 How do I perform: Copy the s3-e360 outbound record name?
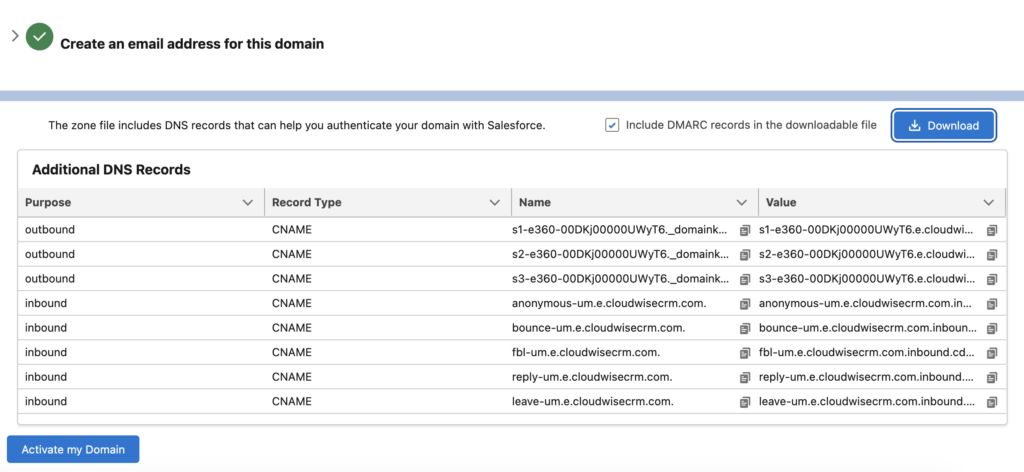point(744,279)
